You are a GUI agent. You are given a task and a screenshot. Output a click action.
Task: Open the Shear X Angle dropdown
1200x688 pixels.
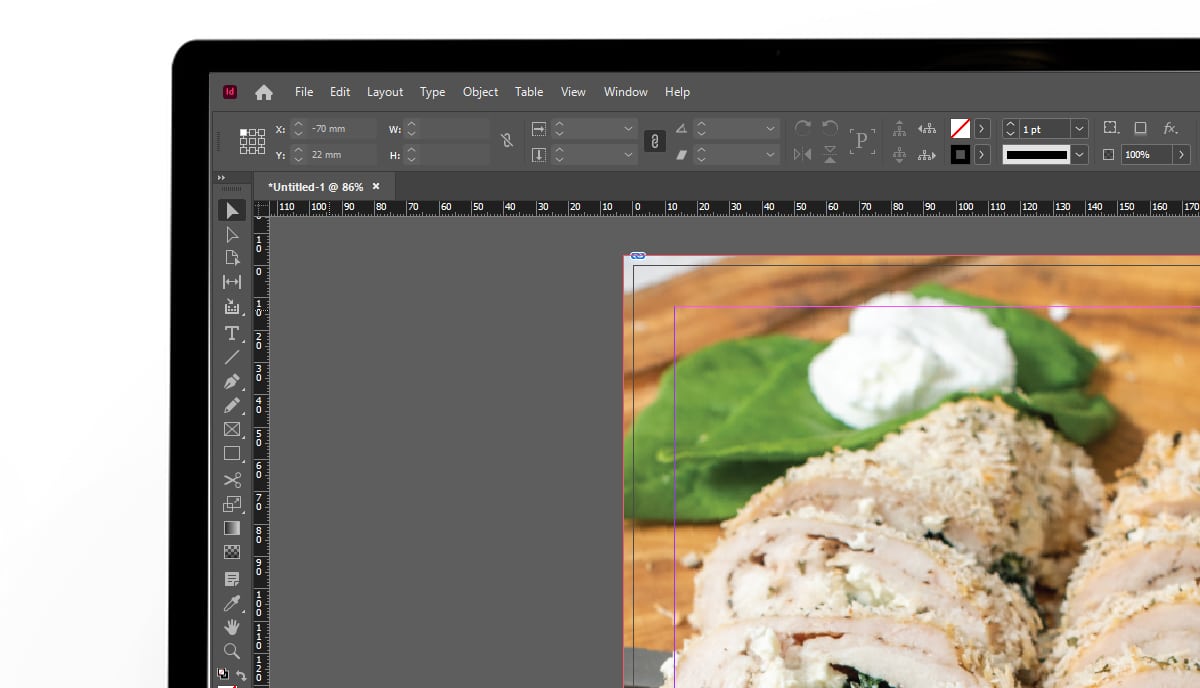(x=770, y=154)
